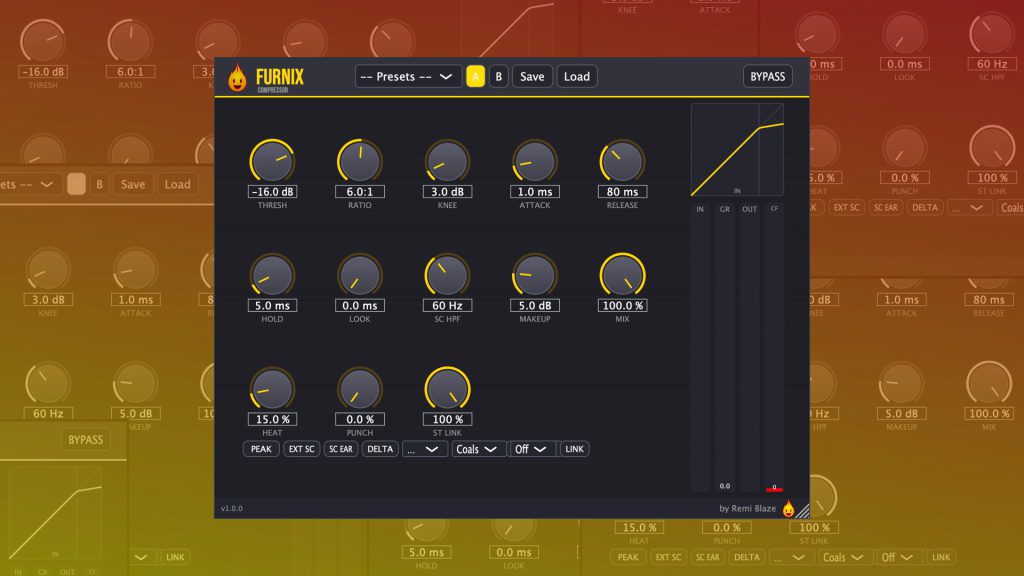Toggle the SC EAR button
Screen dimensions: 1024x576
click(341, 449)
